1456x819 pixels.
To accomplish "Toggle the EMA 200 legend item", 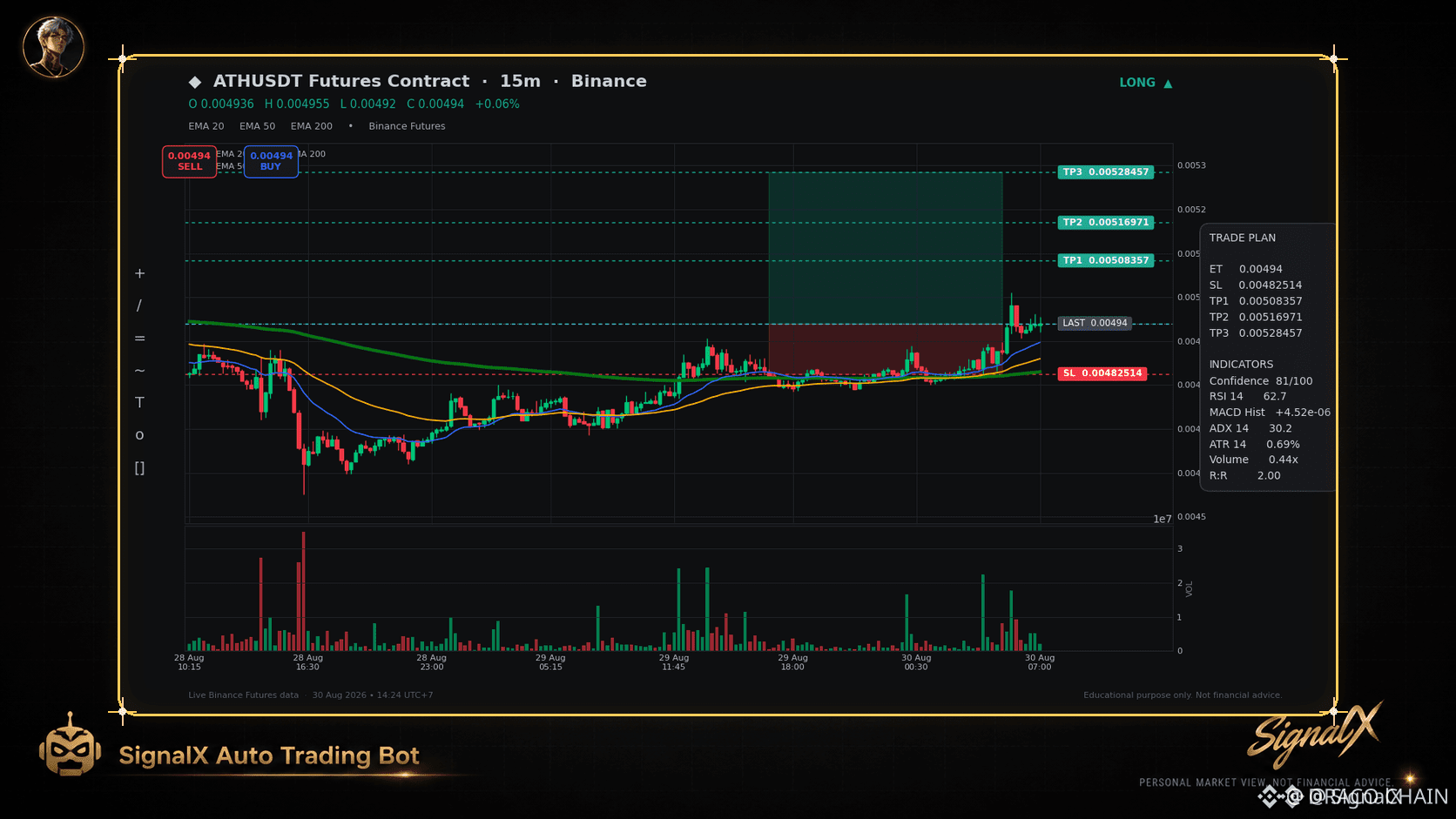I will [x=312, y=126].
